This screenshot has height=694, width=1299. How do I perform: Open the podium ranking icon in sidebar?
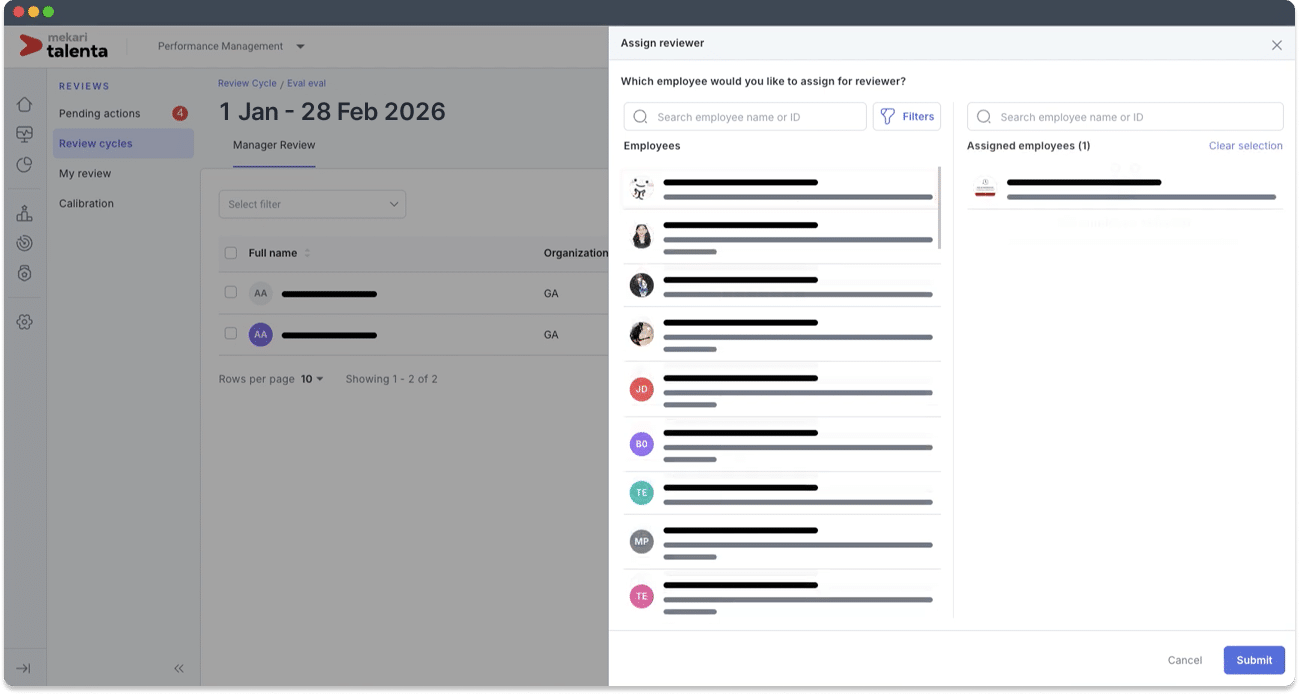(24, 213)
